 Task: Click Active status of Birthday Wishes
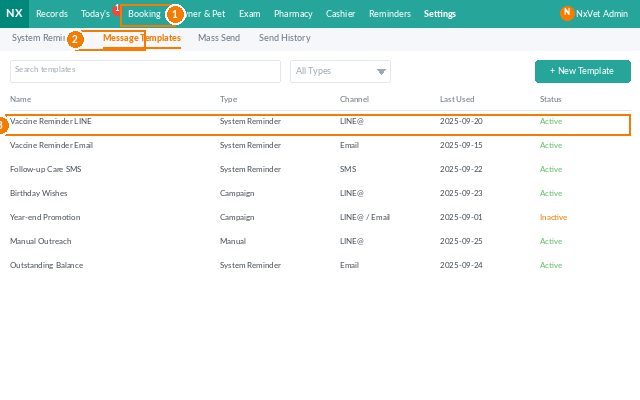coord(551,193)
